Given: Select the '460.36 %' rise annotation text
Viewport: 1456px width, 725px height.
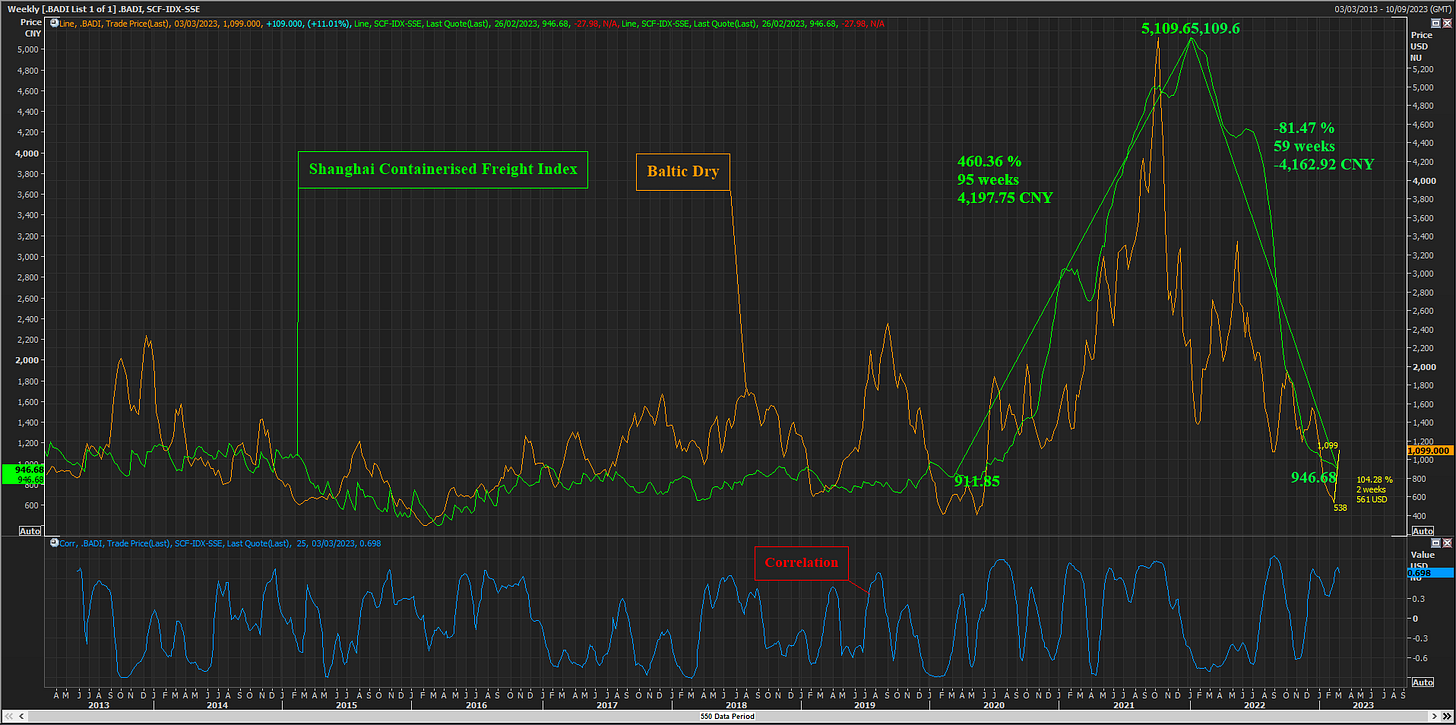Looking at the screenshot, I should (x=990, y=160).
